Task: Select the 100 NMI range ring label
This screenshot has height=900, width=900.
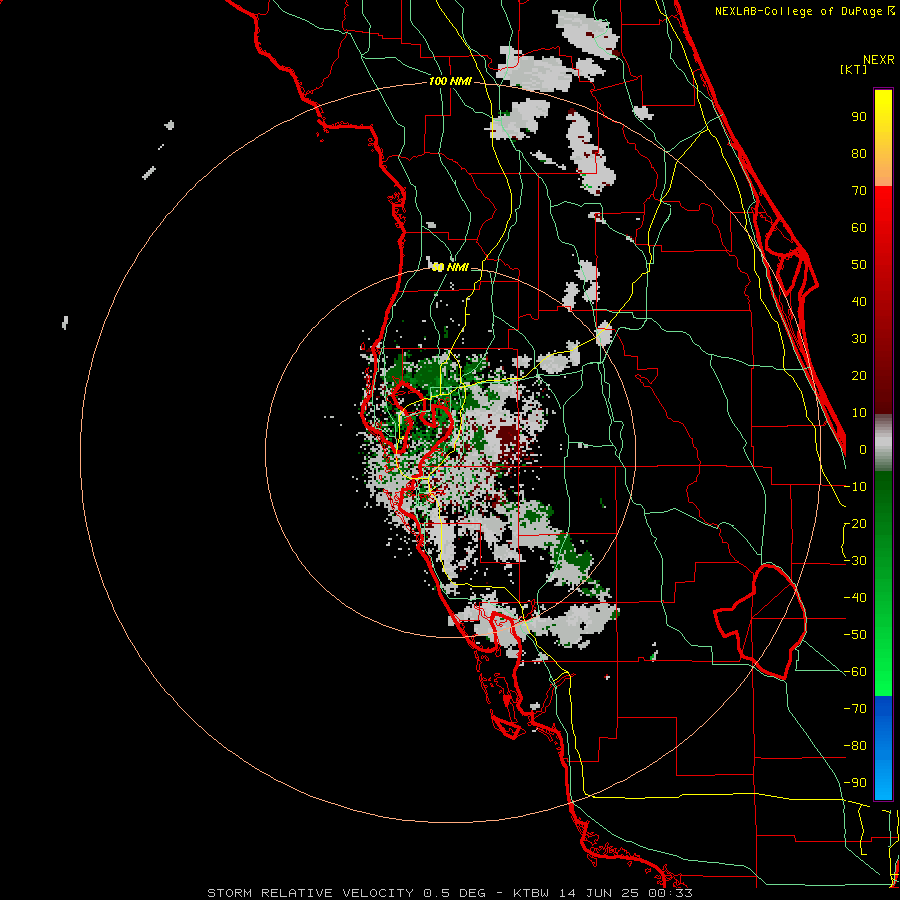Action: 450,82
